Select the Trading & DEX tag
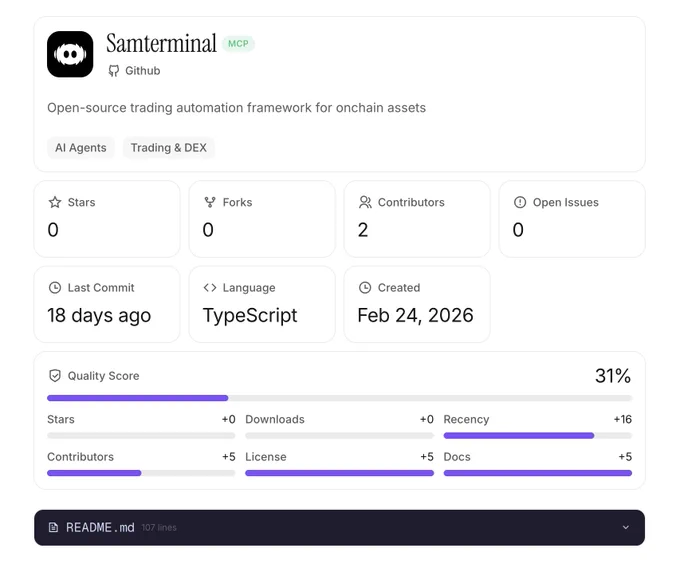Image resolution: width=680 pixels, height=568 pixels. click(169, 148)
